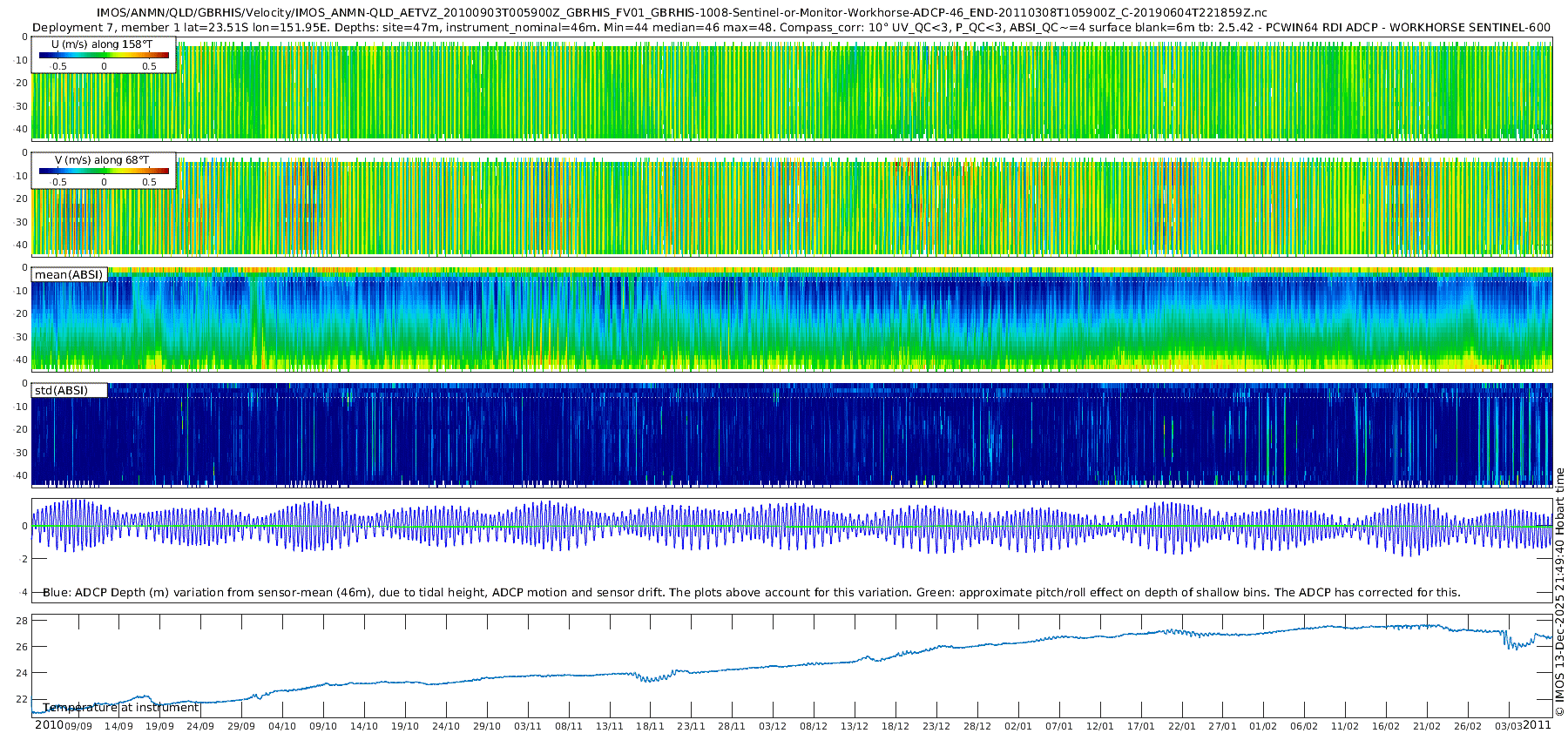
Task: Click the 18/11 date tick label
Action: 650,726
